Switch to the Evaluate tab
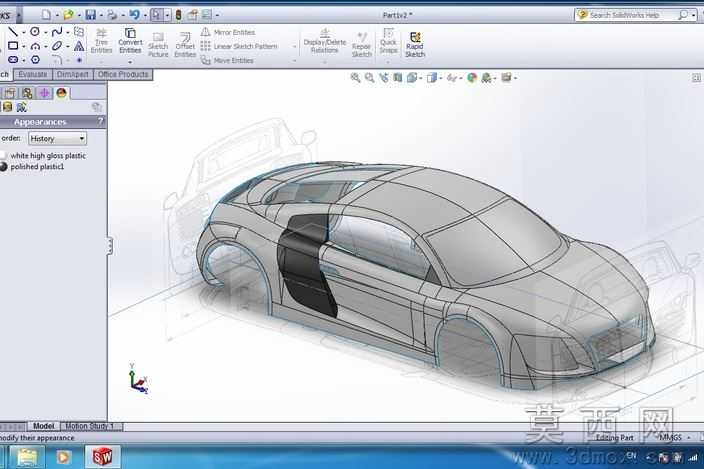The height and width of the screenshot is (469, 704). (33, 75)
